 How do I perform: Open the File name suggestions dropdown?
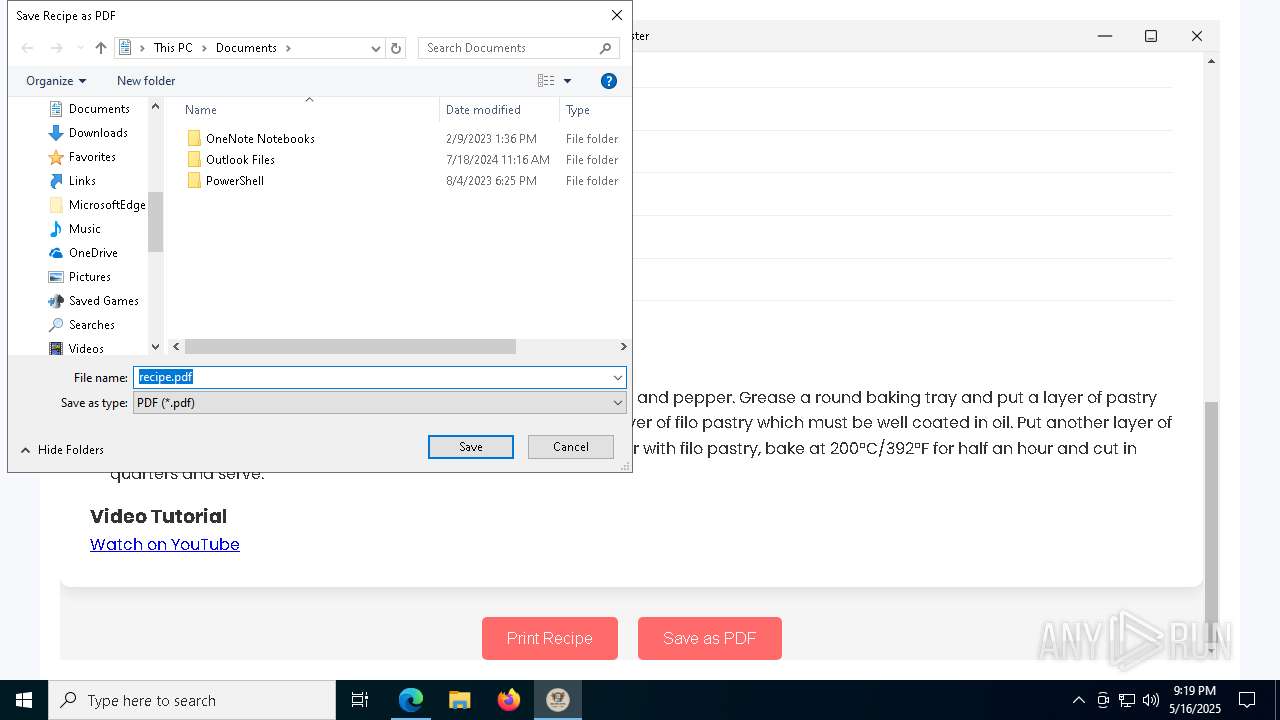[618, 378]
